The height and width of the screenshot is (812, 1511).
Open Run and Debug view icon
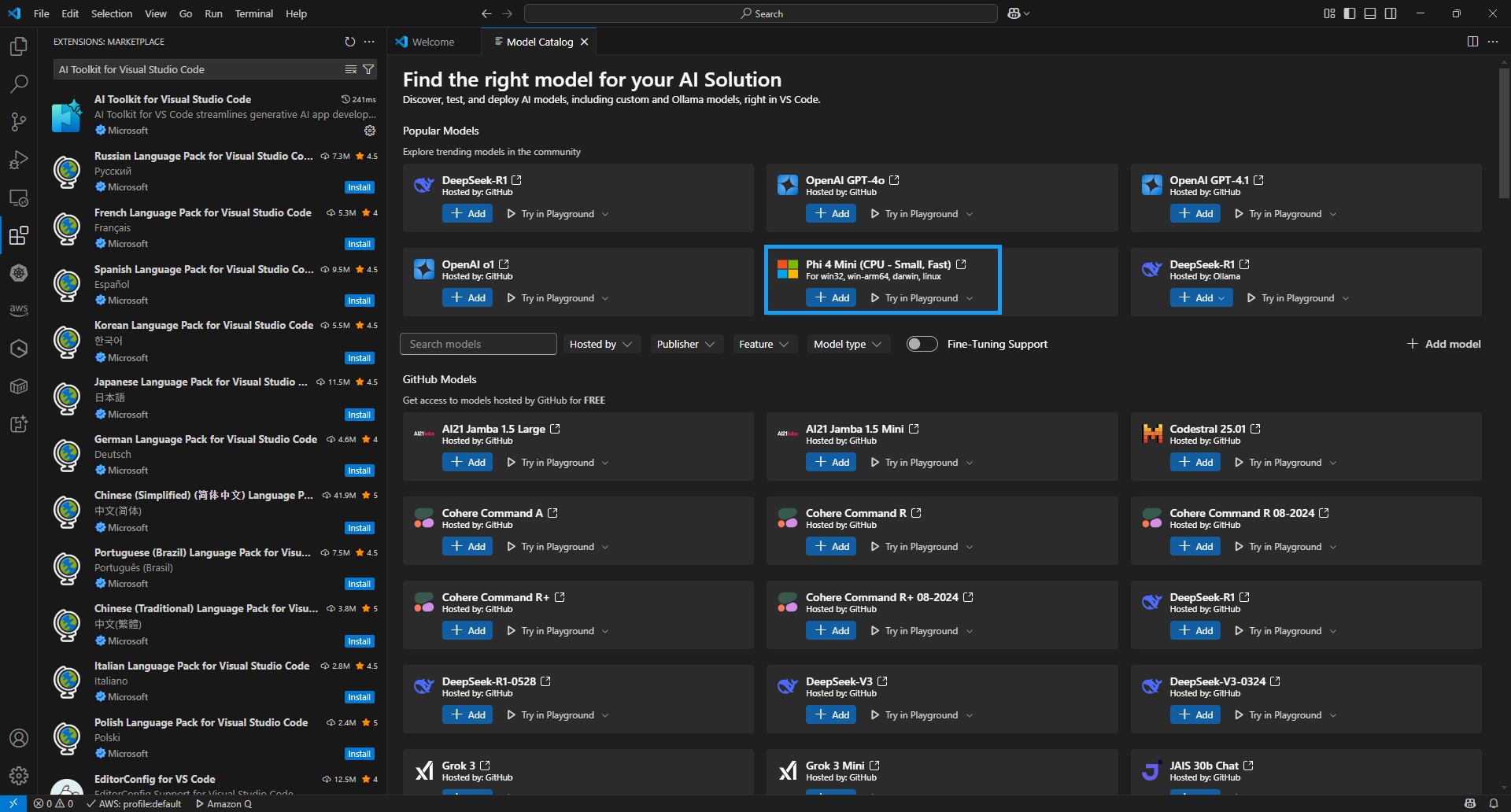click(x=19, y=160)
